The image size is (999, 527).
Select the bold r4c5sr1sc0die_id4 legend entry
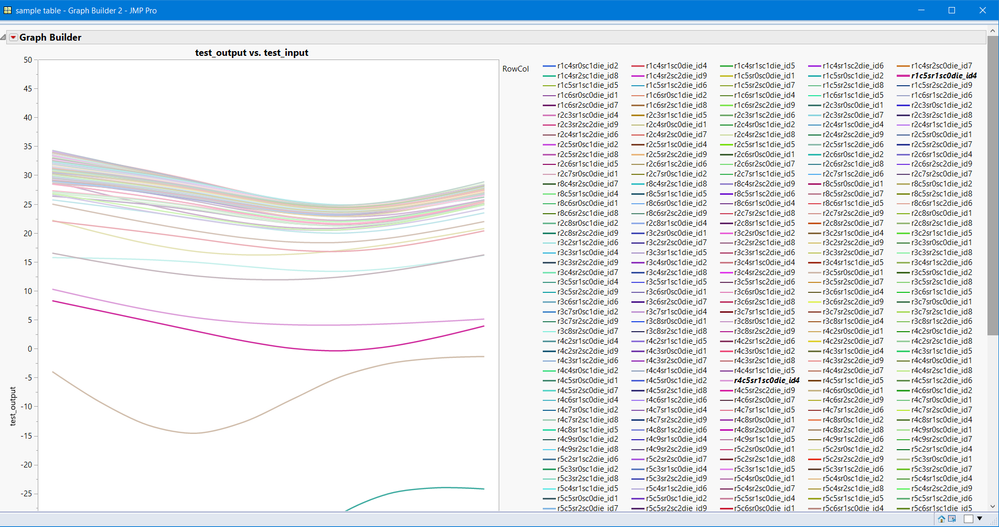pyautogui.click(x=765, y=381)
